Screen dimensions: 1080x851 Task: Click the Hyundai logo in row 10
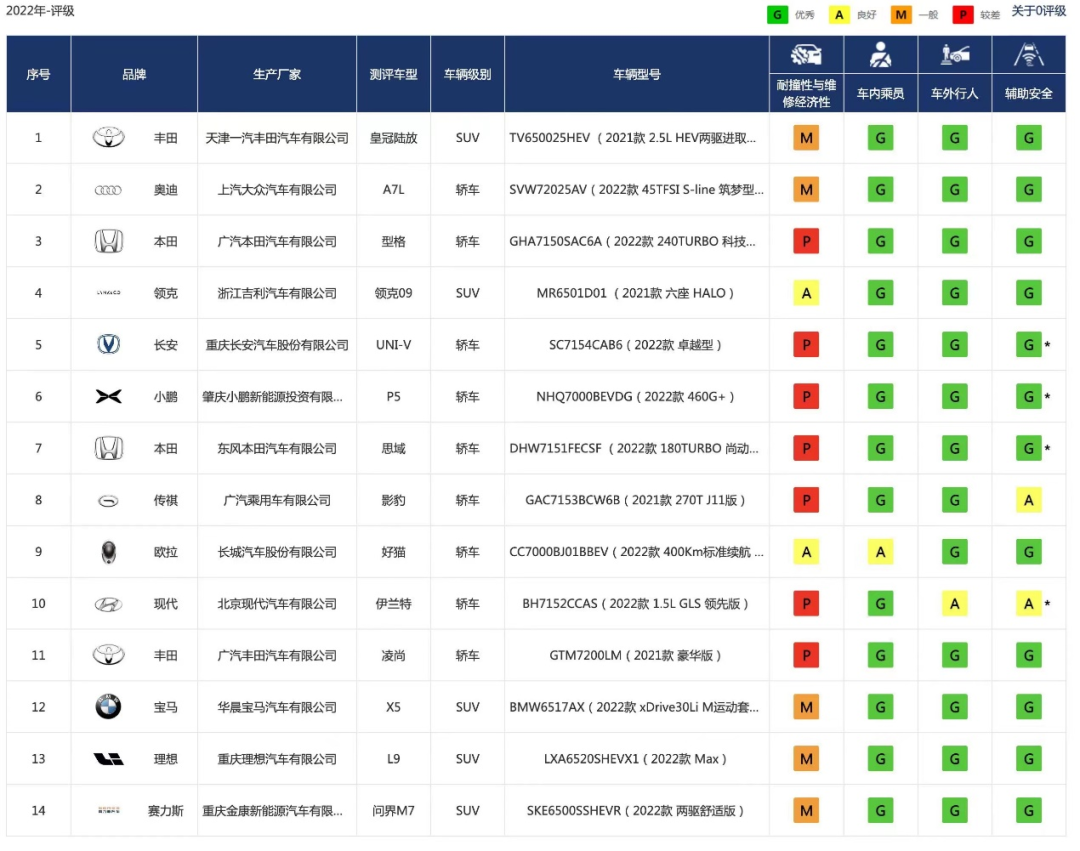tap(108, 605)
